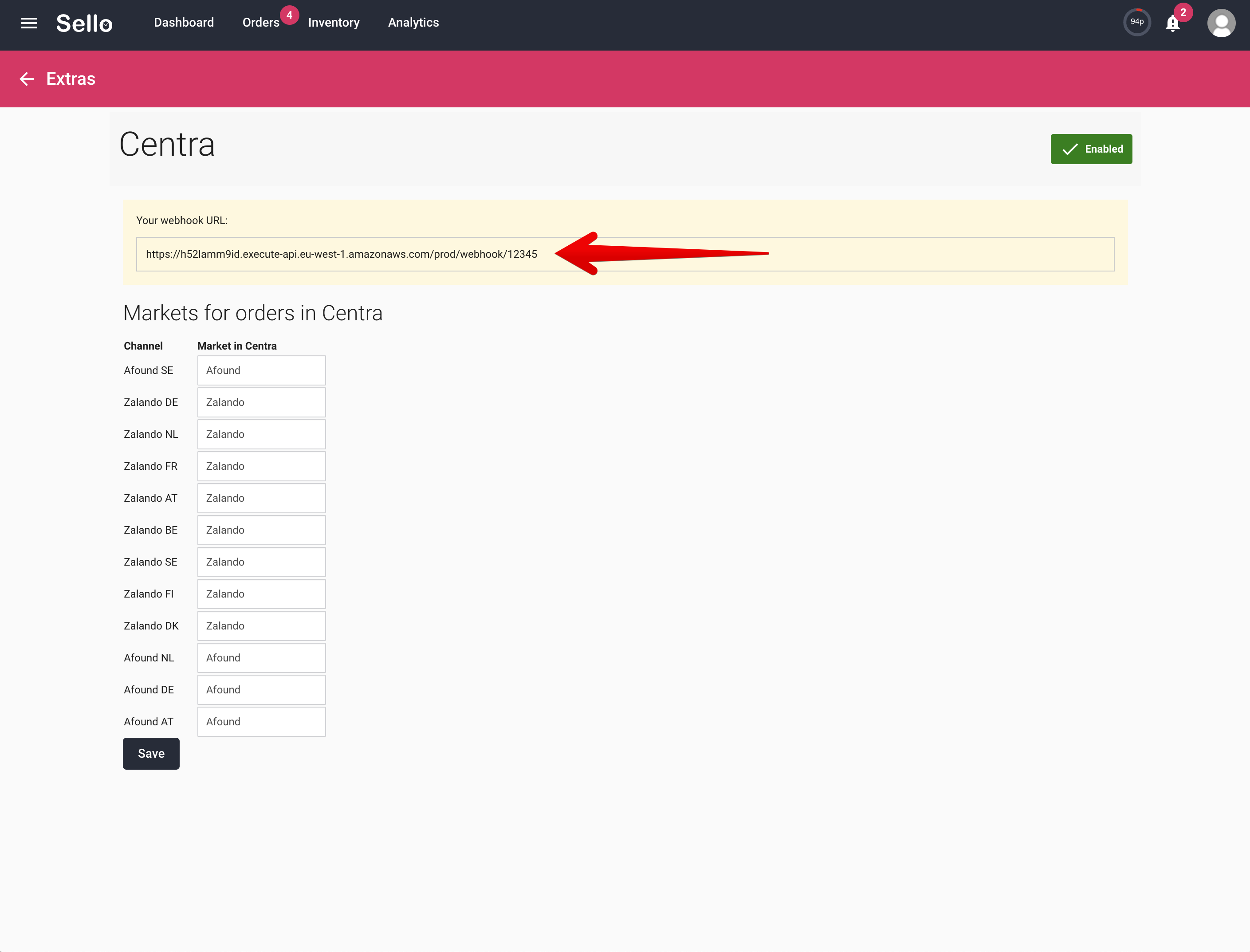Edit the Zalando BE market field

(x=261, y=530)
